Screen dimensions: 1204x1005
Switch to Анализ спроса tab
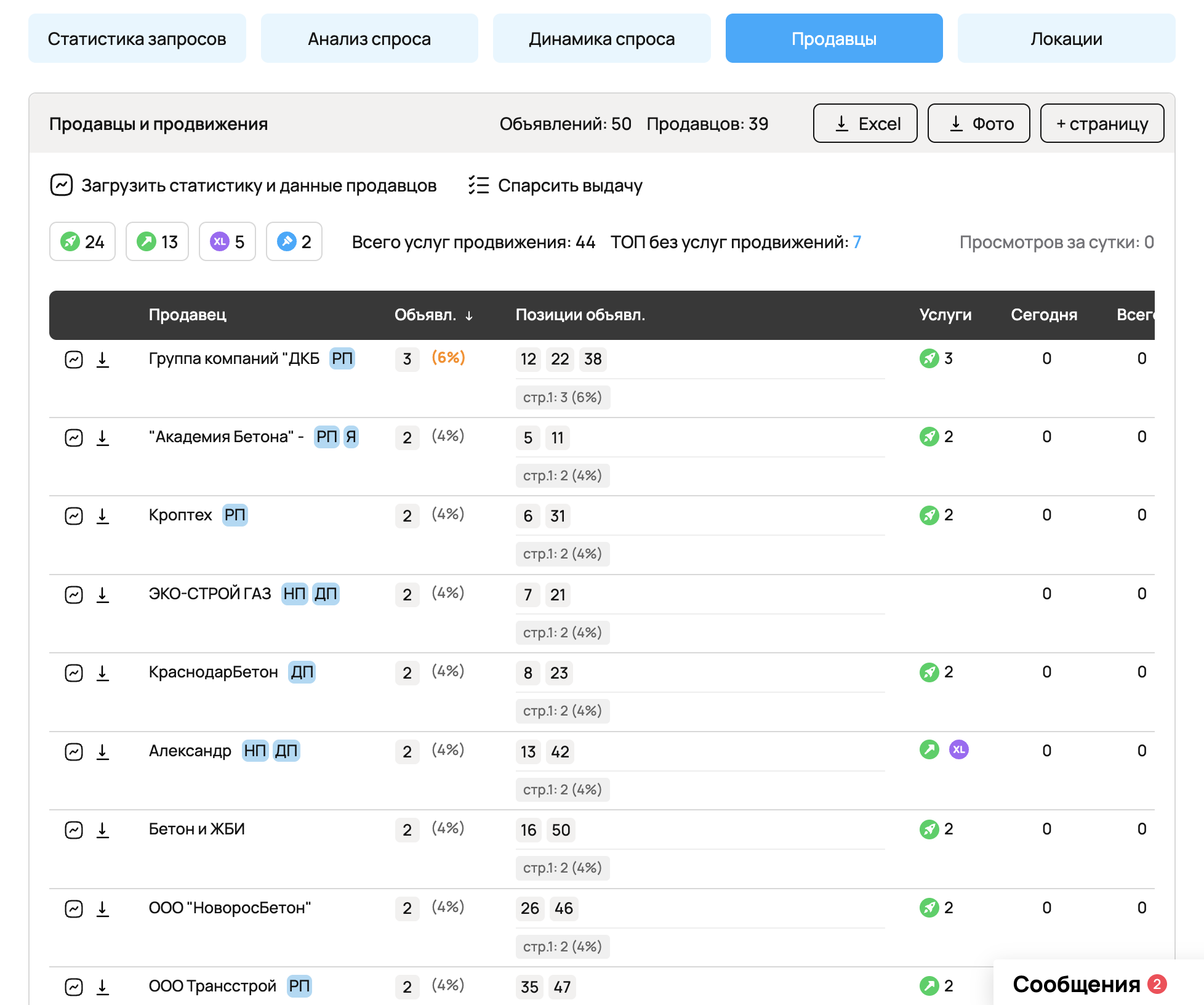pos(369,39)
